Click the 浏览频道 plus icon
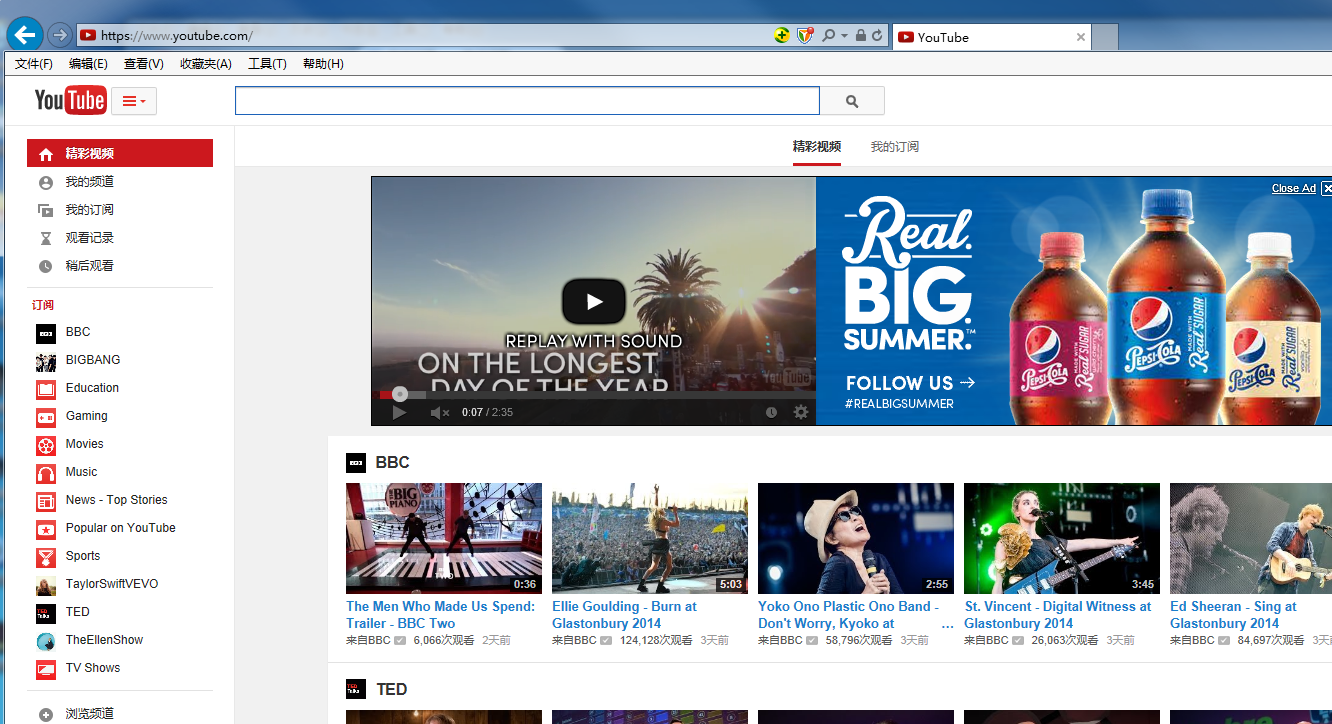The width and height of the screenshot is (1332, 724). [x=46, y=714]
